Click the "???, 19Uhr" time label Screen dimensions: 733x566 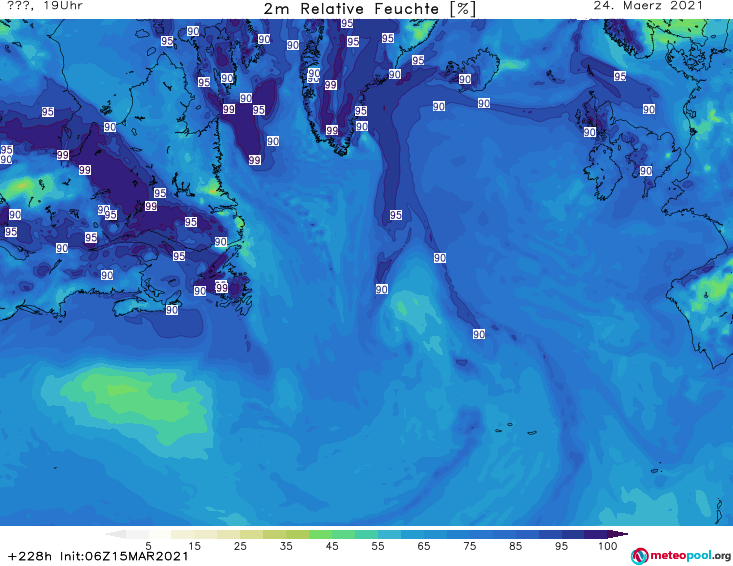pos(45,6)
